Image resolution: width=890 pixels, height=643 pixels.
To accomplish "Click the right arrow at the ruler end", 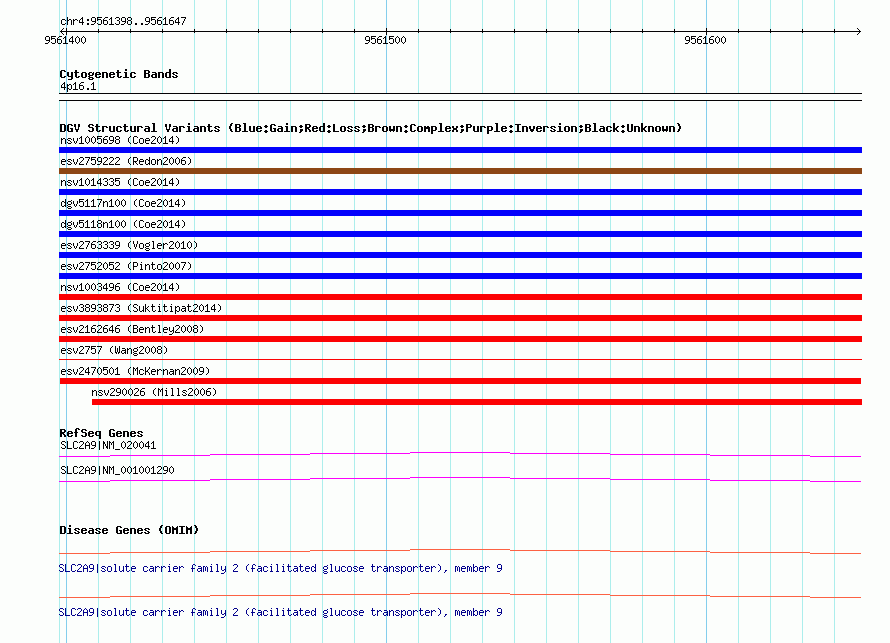I will coord(859,31).
